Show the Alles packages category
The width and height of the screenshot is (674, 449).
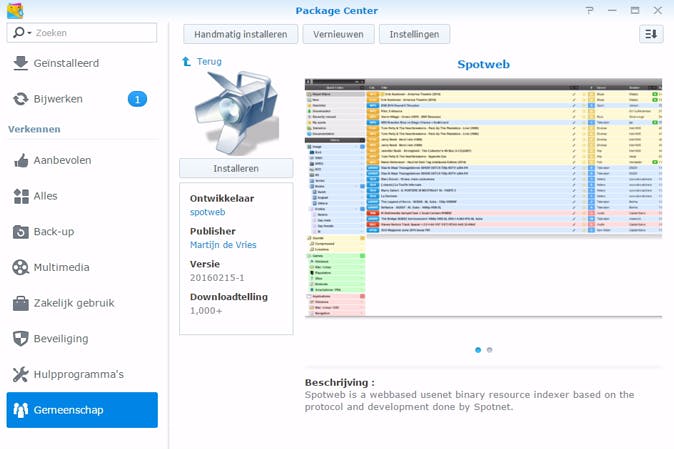point(82,196)
